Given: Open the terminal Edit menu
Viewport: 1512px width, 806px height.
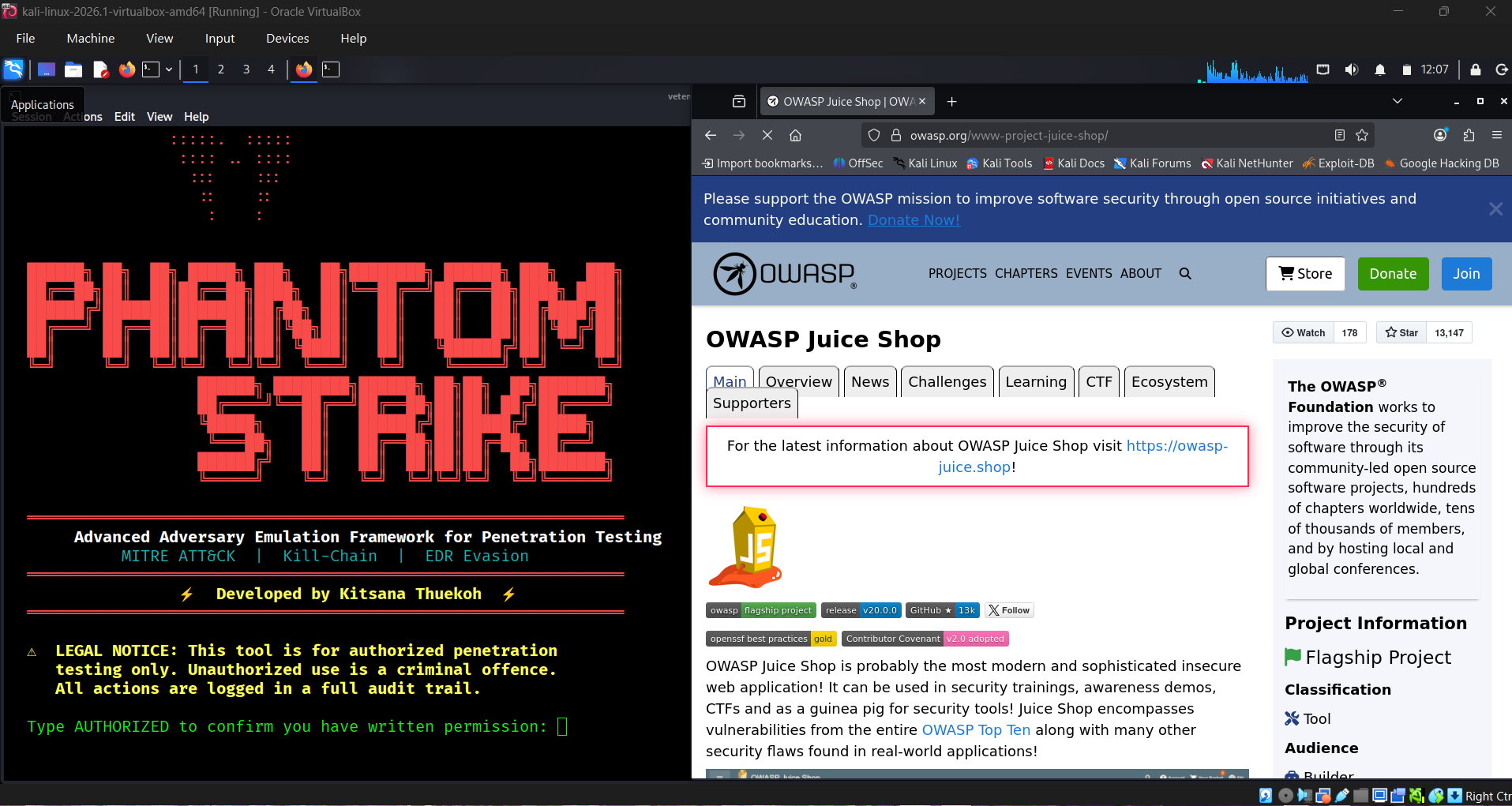Looking at the screenshot, I should click(125, 117).
